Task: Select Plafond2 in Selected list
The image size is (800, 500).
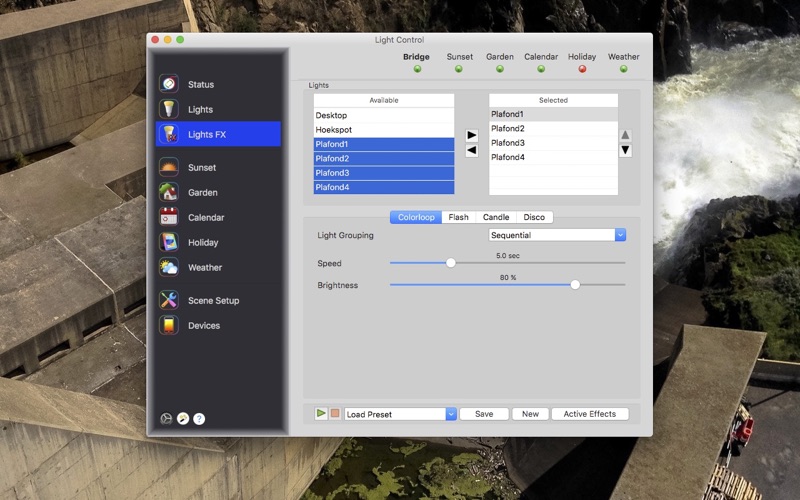Action: pyautogui.click(x=553, y=129)
